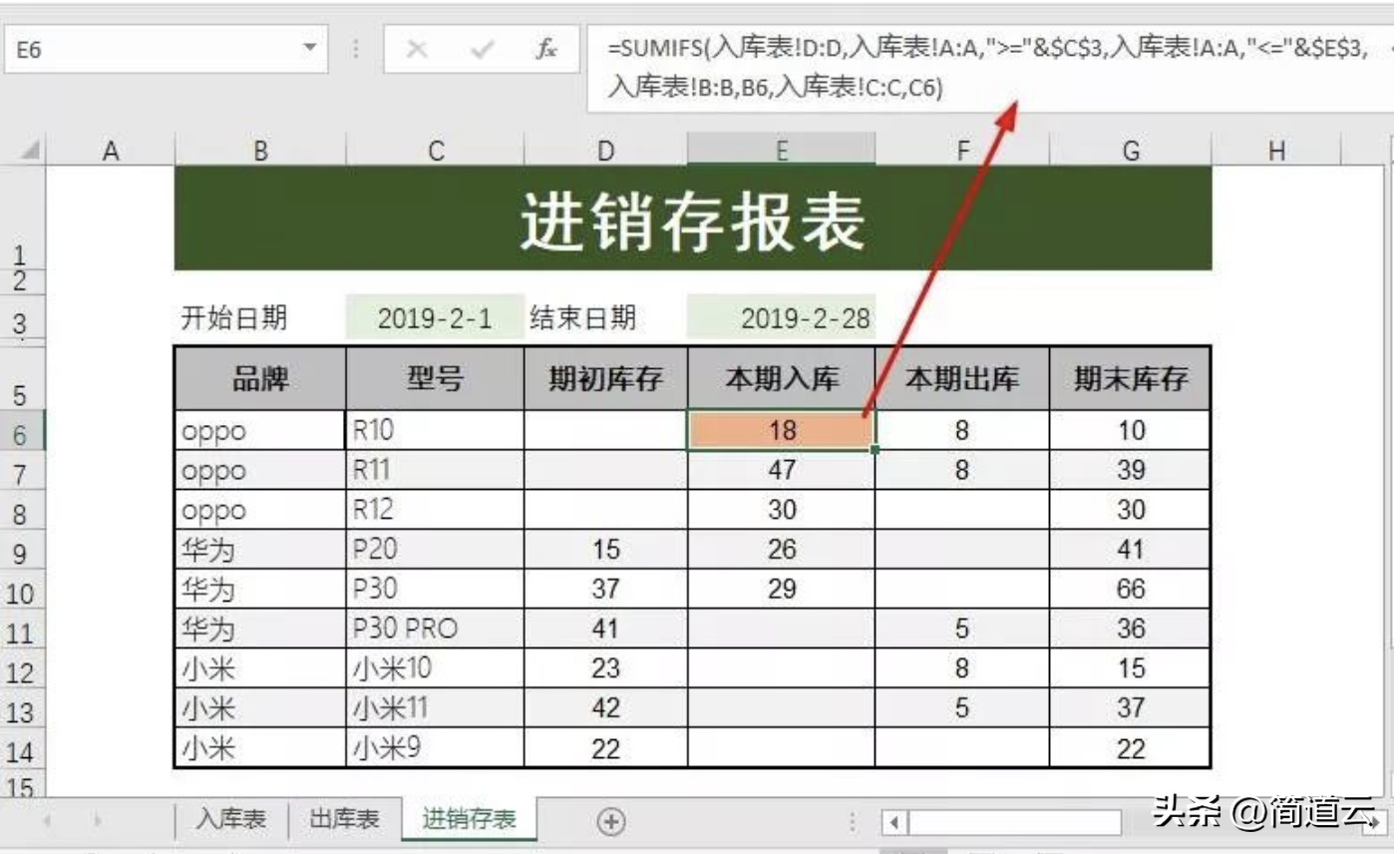Click the Select All corner button

pos(25,150)
